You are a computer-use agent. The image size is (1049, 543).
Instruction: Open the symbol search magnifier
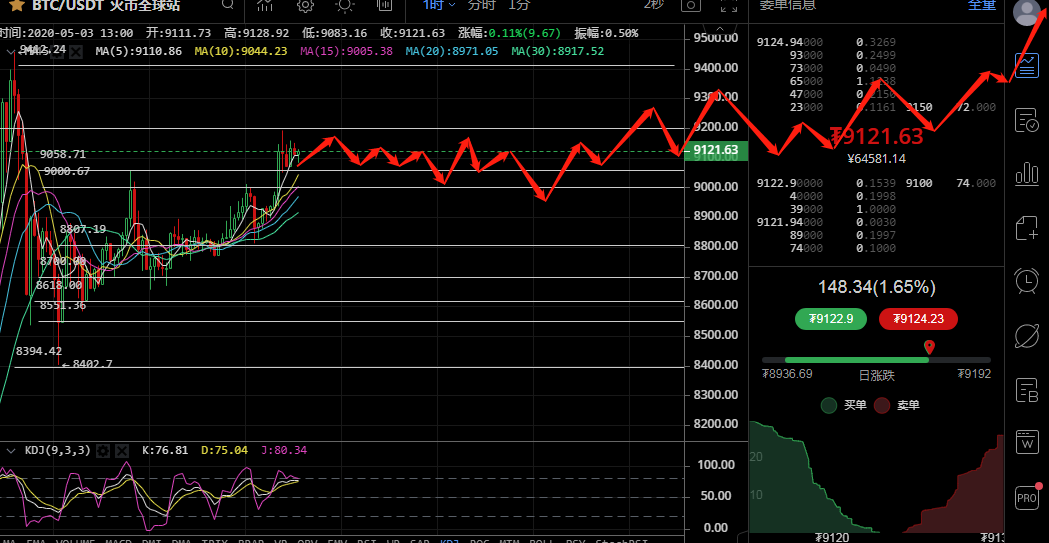pos(228,5)
